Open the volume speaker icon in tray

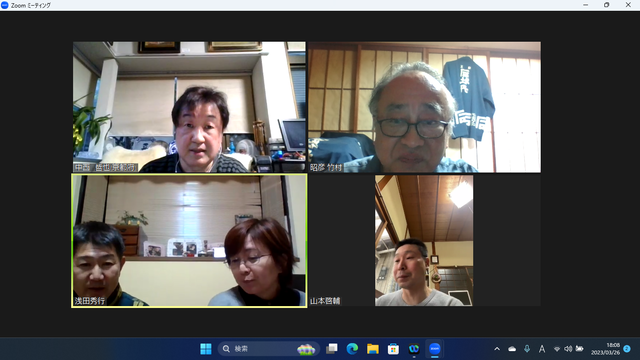coord(568,349)
